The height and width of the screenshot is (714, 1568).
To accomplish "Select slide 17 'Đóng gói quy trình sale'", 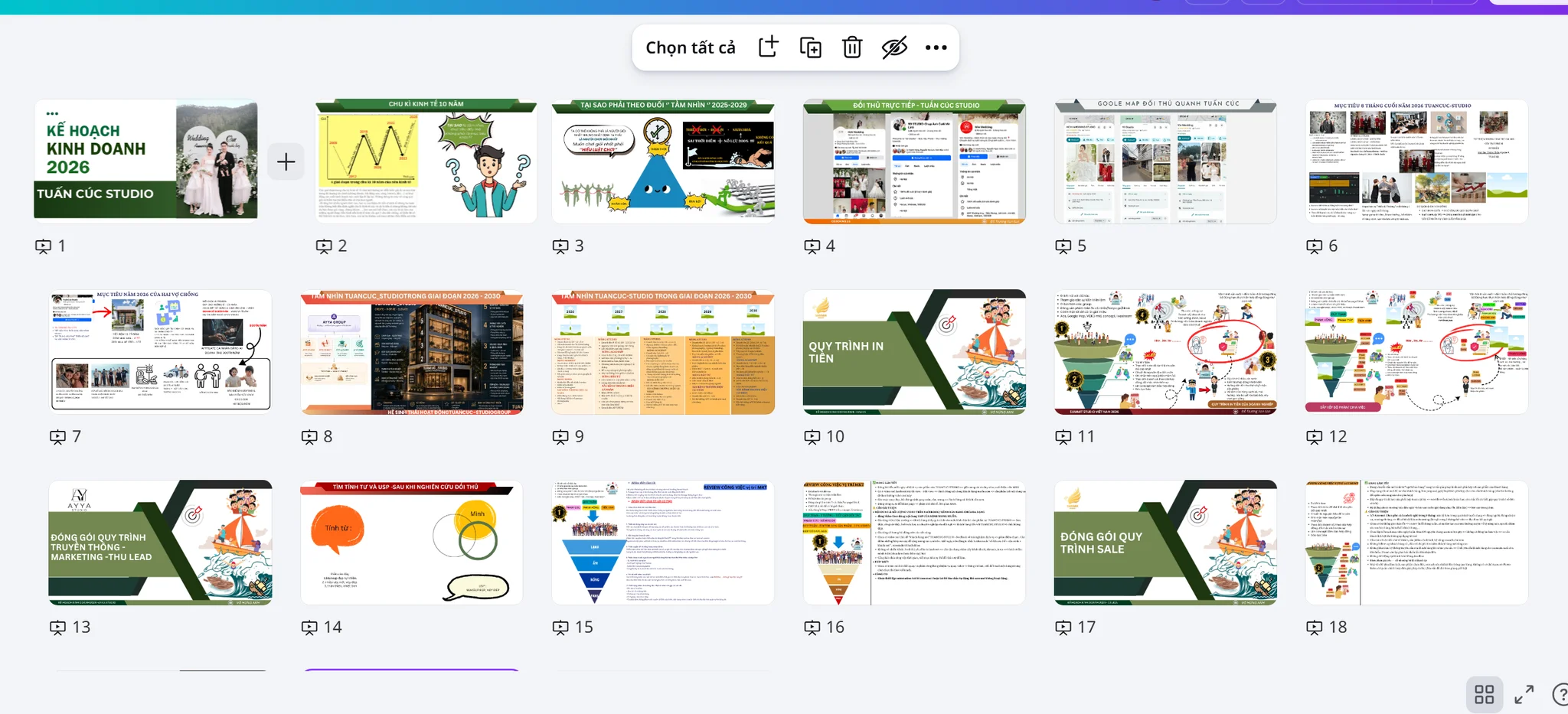I will pyautogui.click(x=1165, y=543).
